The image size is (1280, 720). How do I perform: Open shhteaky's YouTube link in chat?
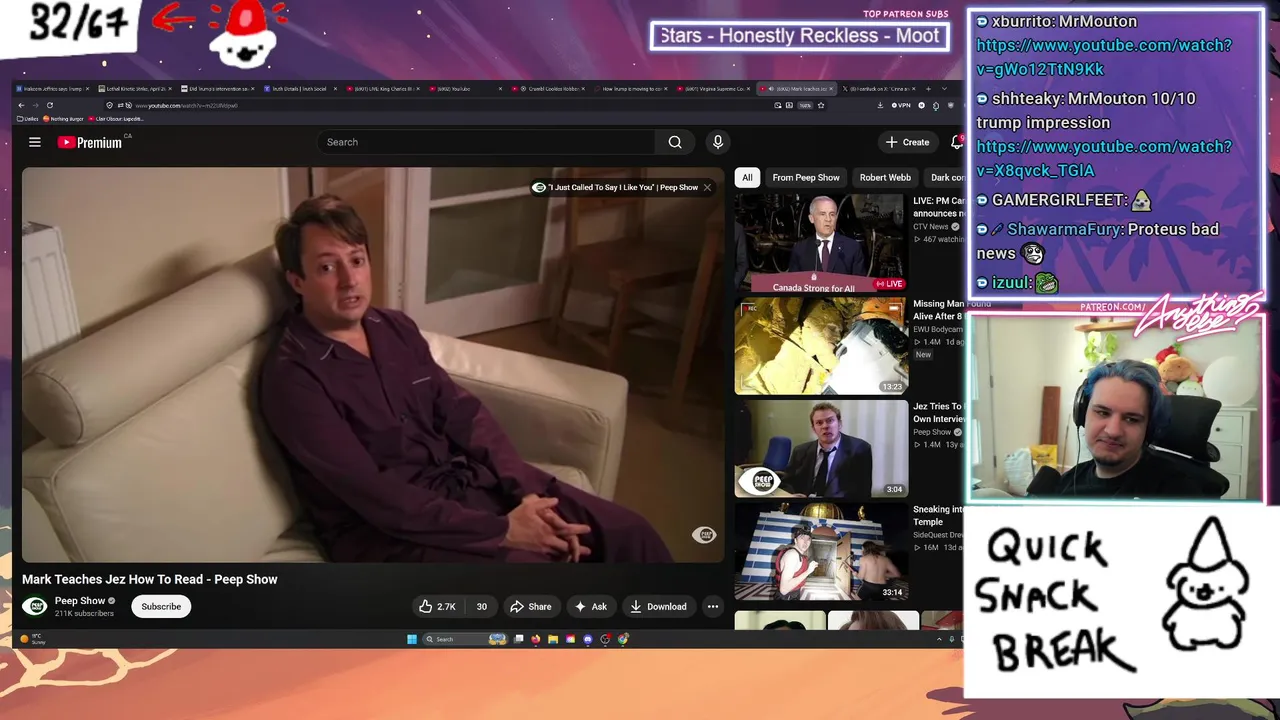coord(1103,158)
